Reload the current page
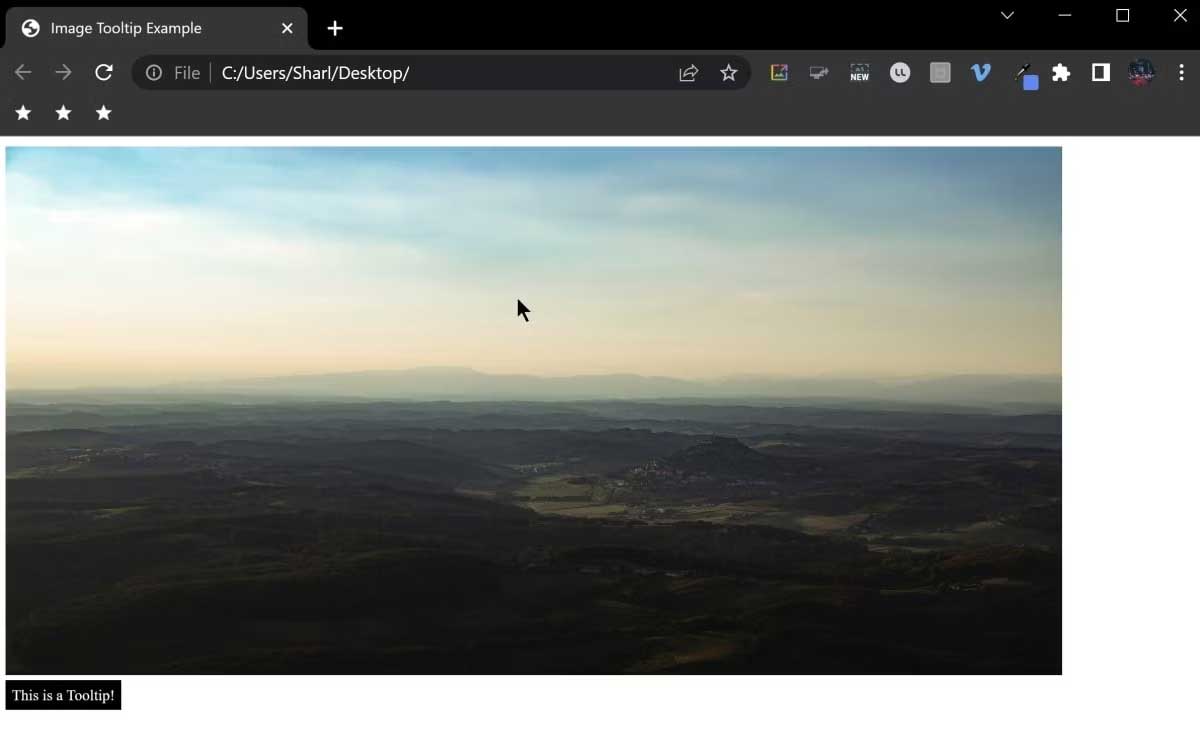The height and width of the screenshot is (733, 1200). [x=104, y=72]
